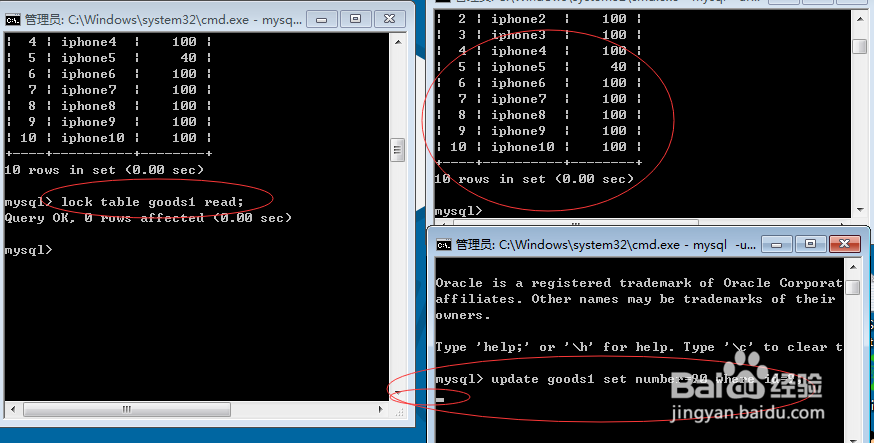Click '10 rows in set' in left window
The image size is (874, 443).
point(104,170)
